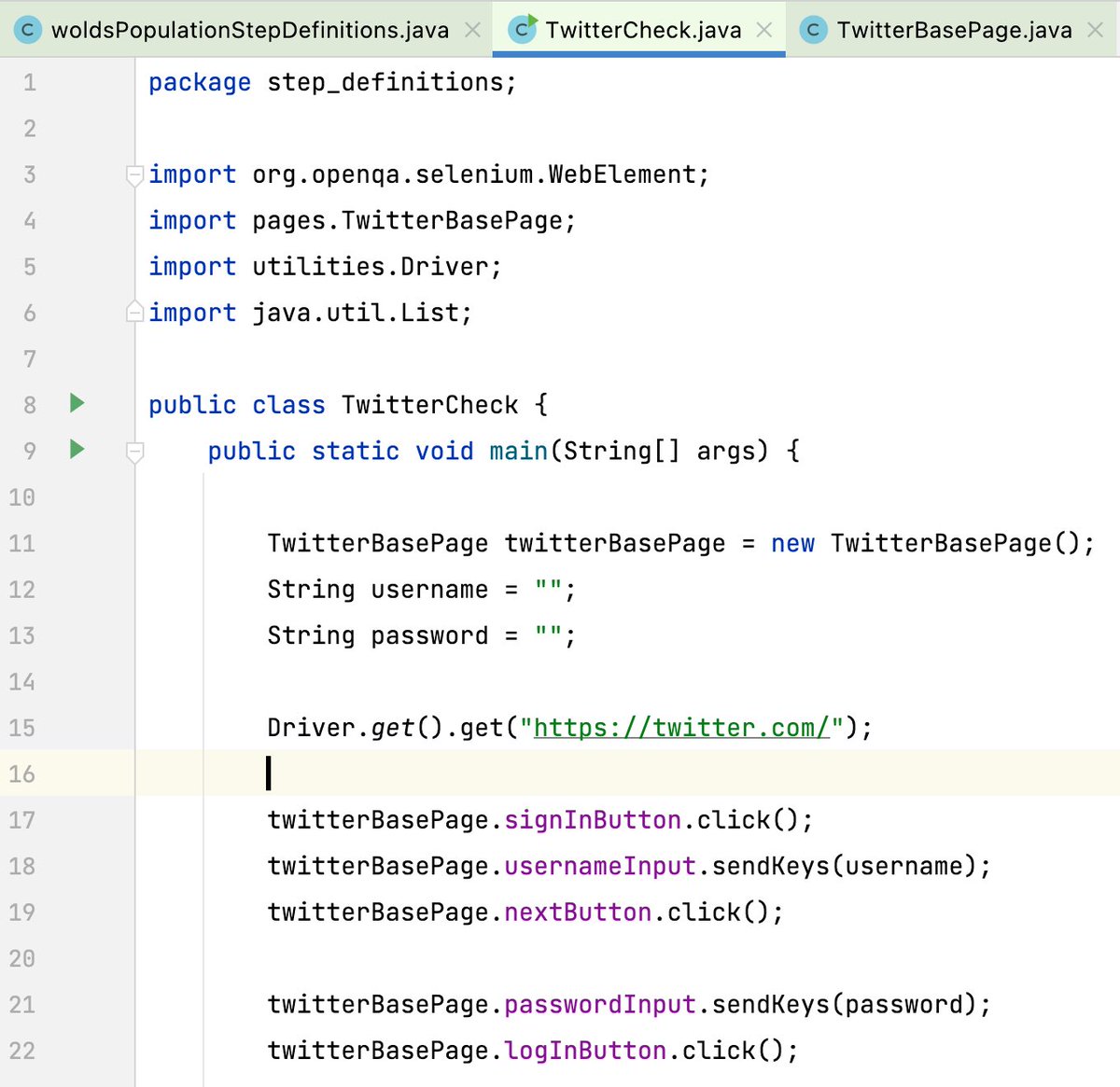Viewport: 1120px width, 1087px height.
Task: Click line number 11 in the gutter
Action: click(22, 543)
